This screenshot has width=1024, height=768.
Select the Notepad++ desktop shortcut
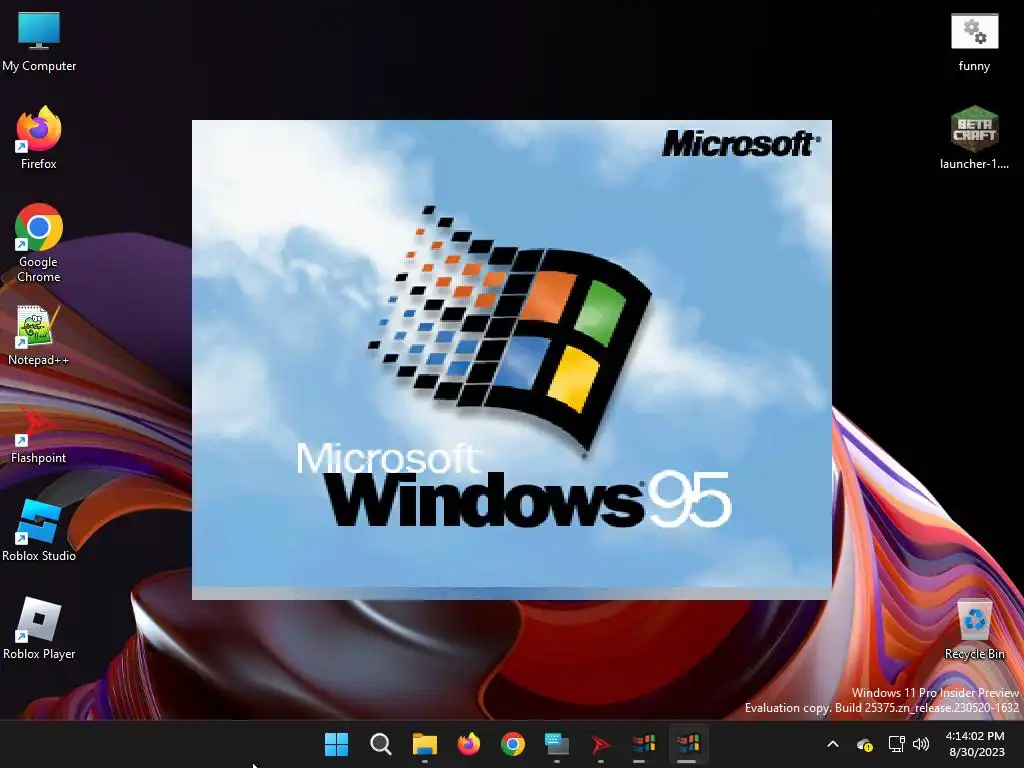[39, 335]
